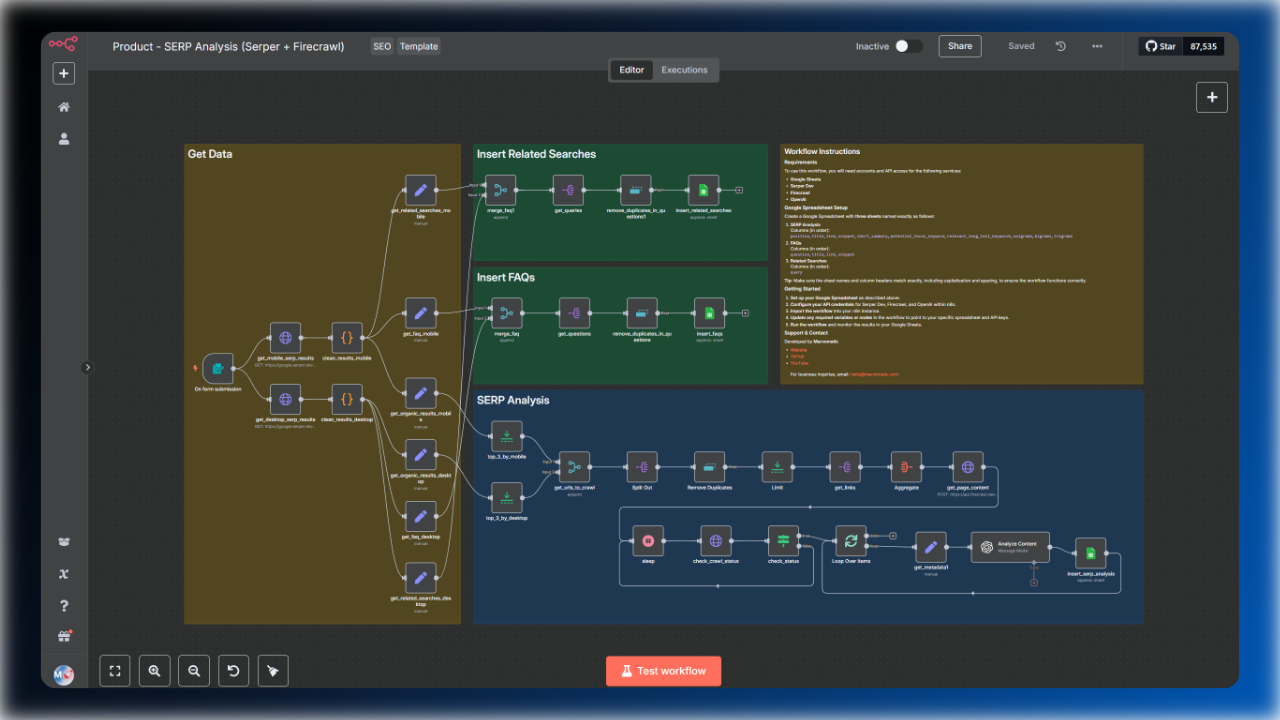The height and width of the screenshot is (720, 1280).
Task: Select the merge_faq merge node
Action: [506, 313]
